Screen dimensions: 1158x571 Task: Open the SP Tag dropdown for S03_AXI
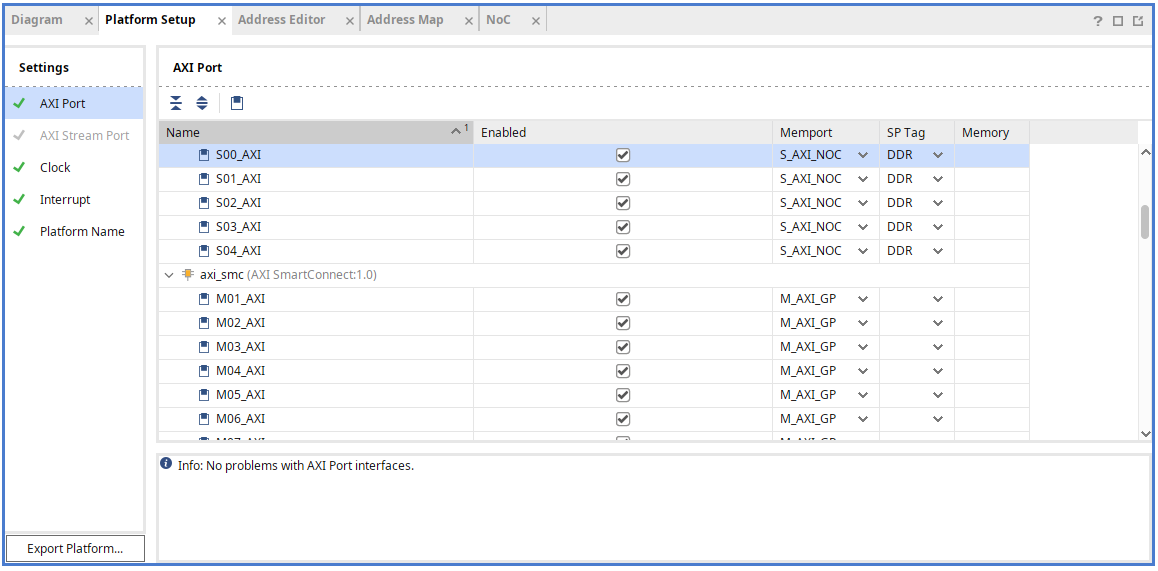(x=938, y=227)
